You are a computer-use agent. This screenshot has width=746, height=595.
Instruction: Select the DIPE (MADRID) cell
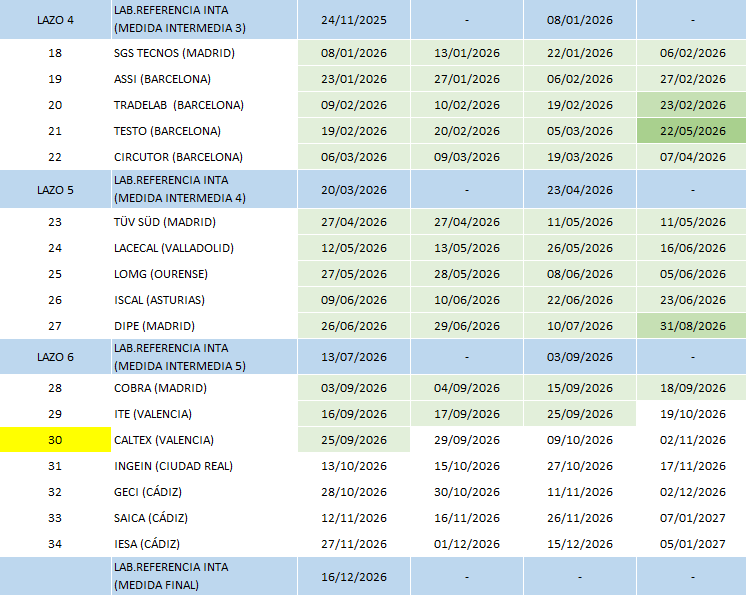click(204, 326)
